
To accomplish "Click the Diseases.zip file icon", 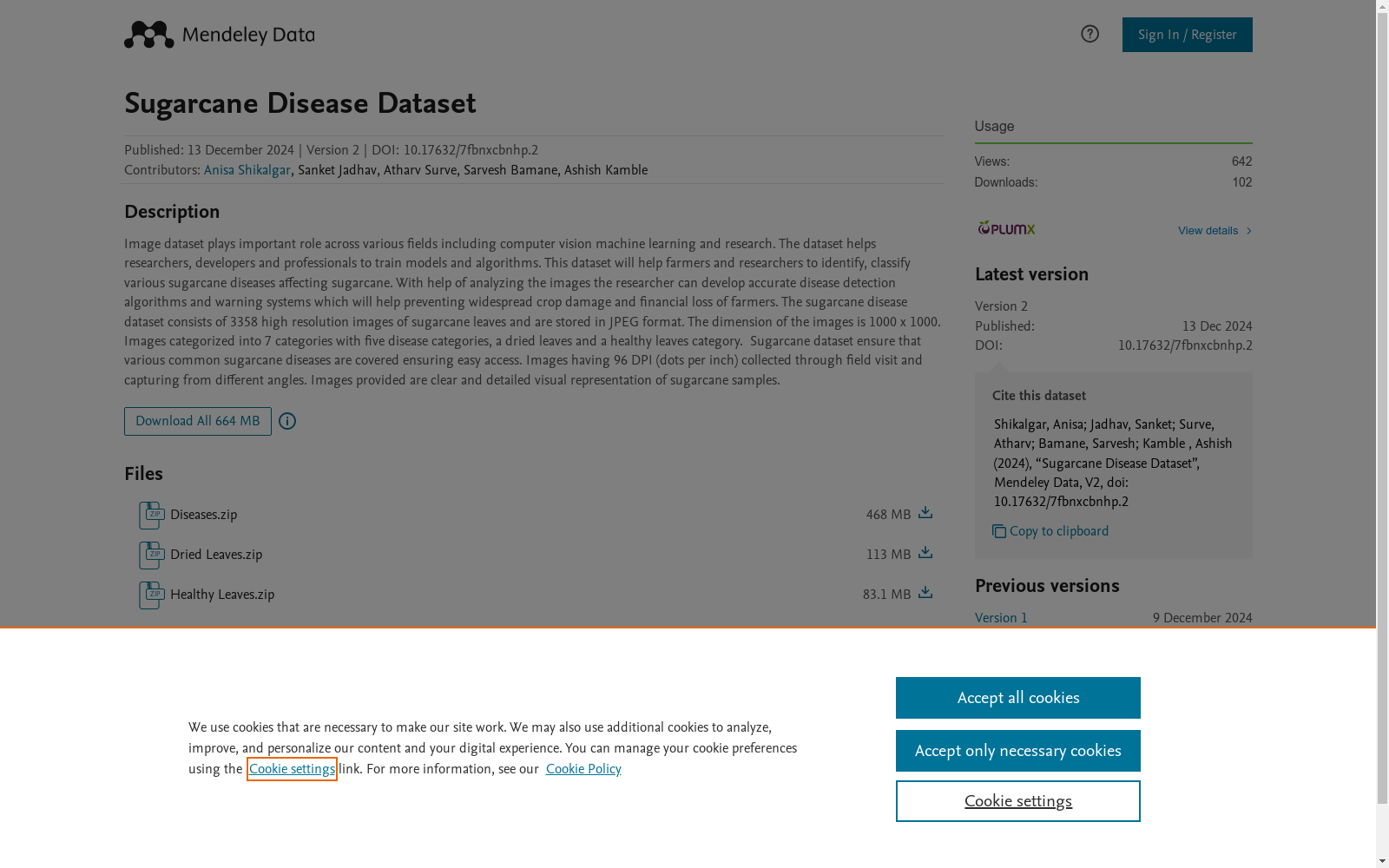I will (152, 515).
